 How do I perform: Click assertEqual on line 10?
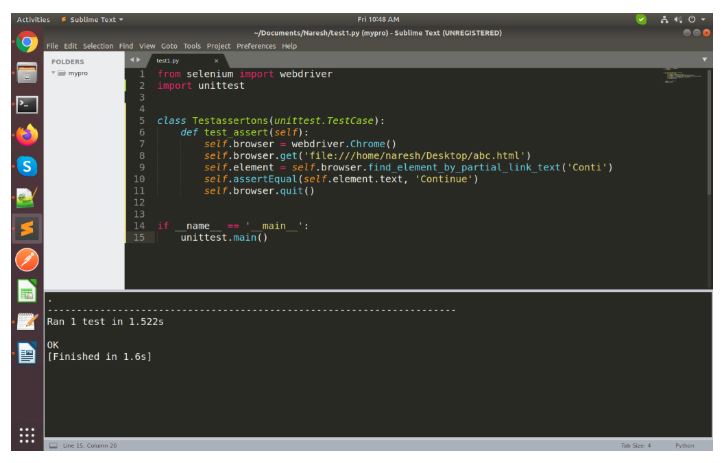coord(264,179)
